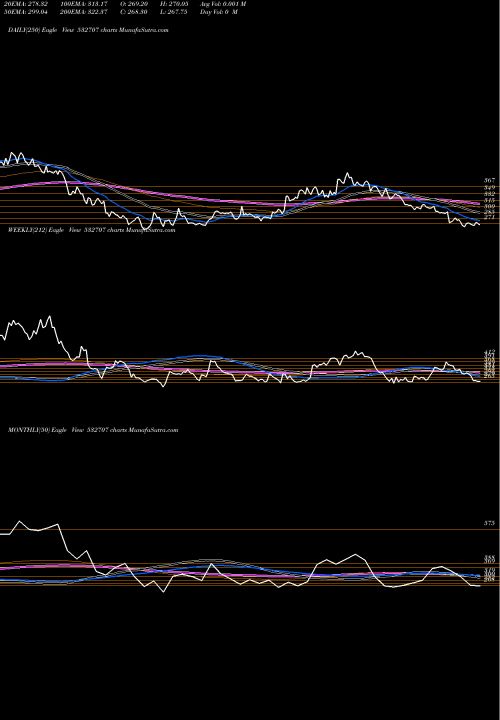This screenshot has height=720, width=500.
Task: Click the 50EMA: 299.04 value
Action: (x=28, y=12)
